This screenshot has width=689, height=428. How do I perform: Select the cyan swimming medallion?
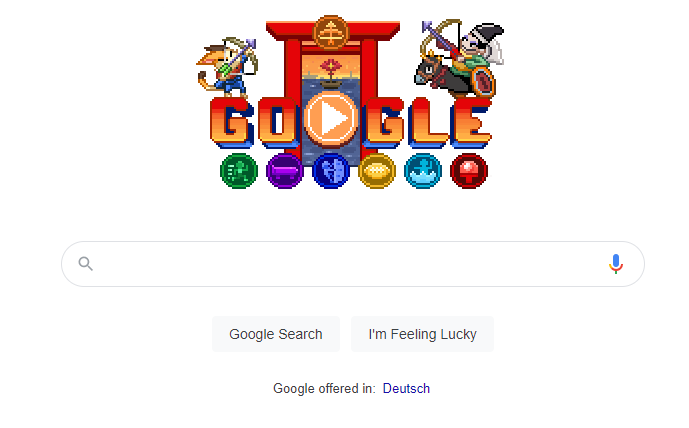pyautogui.click(x=423, y=171)
